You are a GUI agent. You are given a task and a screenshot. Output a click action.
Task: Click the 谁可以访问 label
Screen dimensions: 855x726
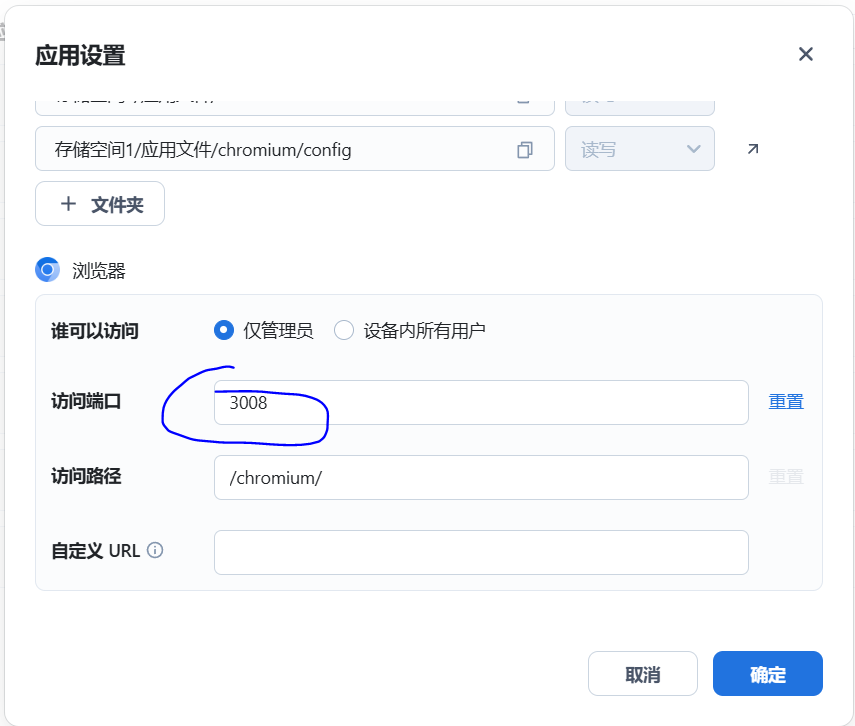click(95, 331)
